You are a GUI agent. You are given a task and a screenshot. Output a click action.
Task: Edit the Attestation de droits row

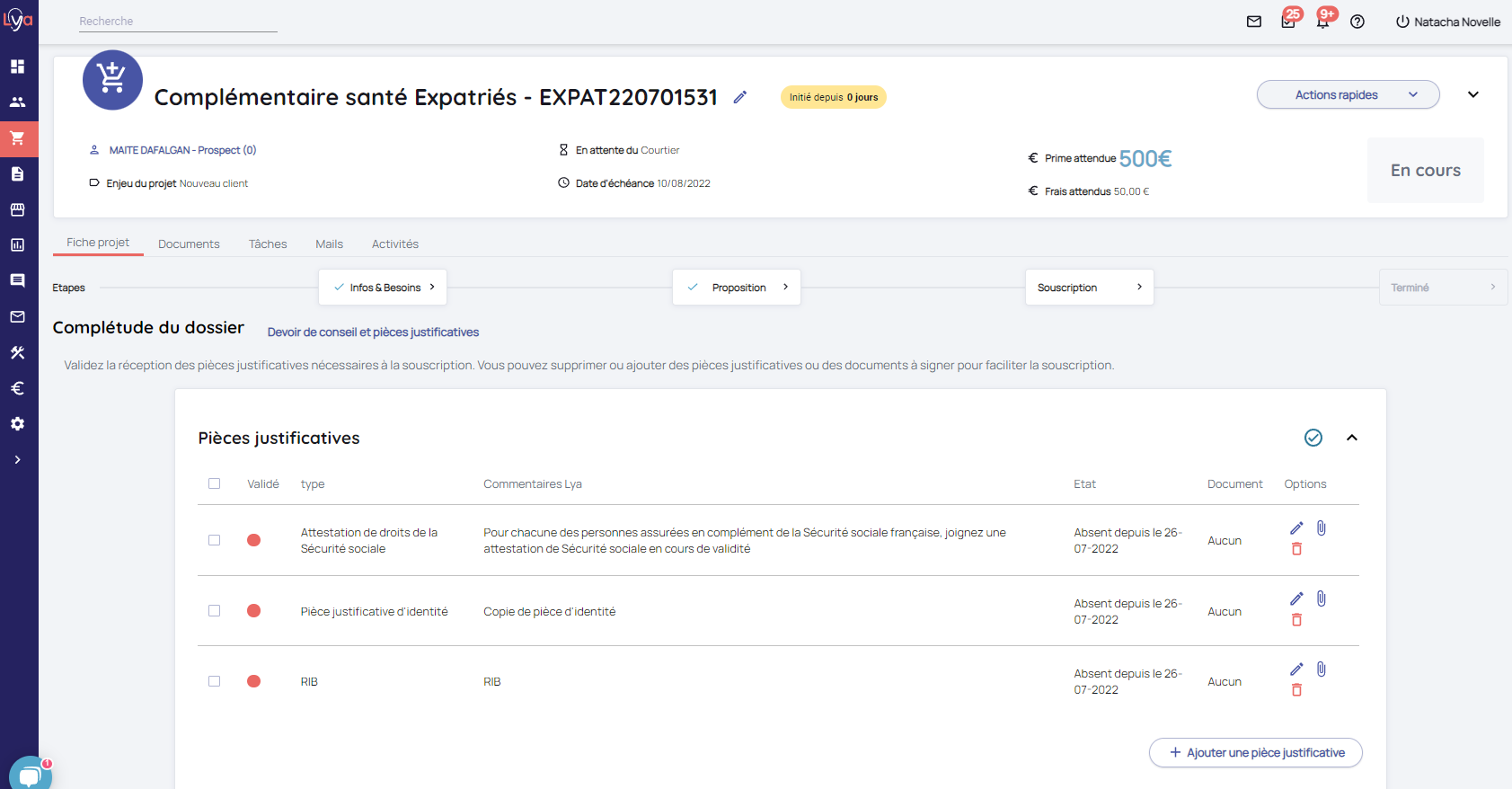(x=1296, y=528)
